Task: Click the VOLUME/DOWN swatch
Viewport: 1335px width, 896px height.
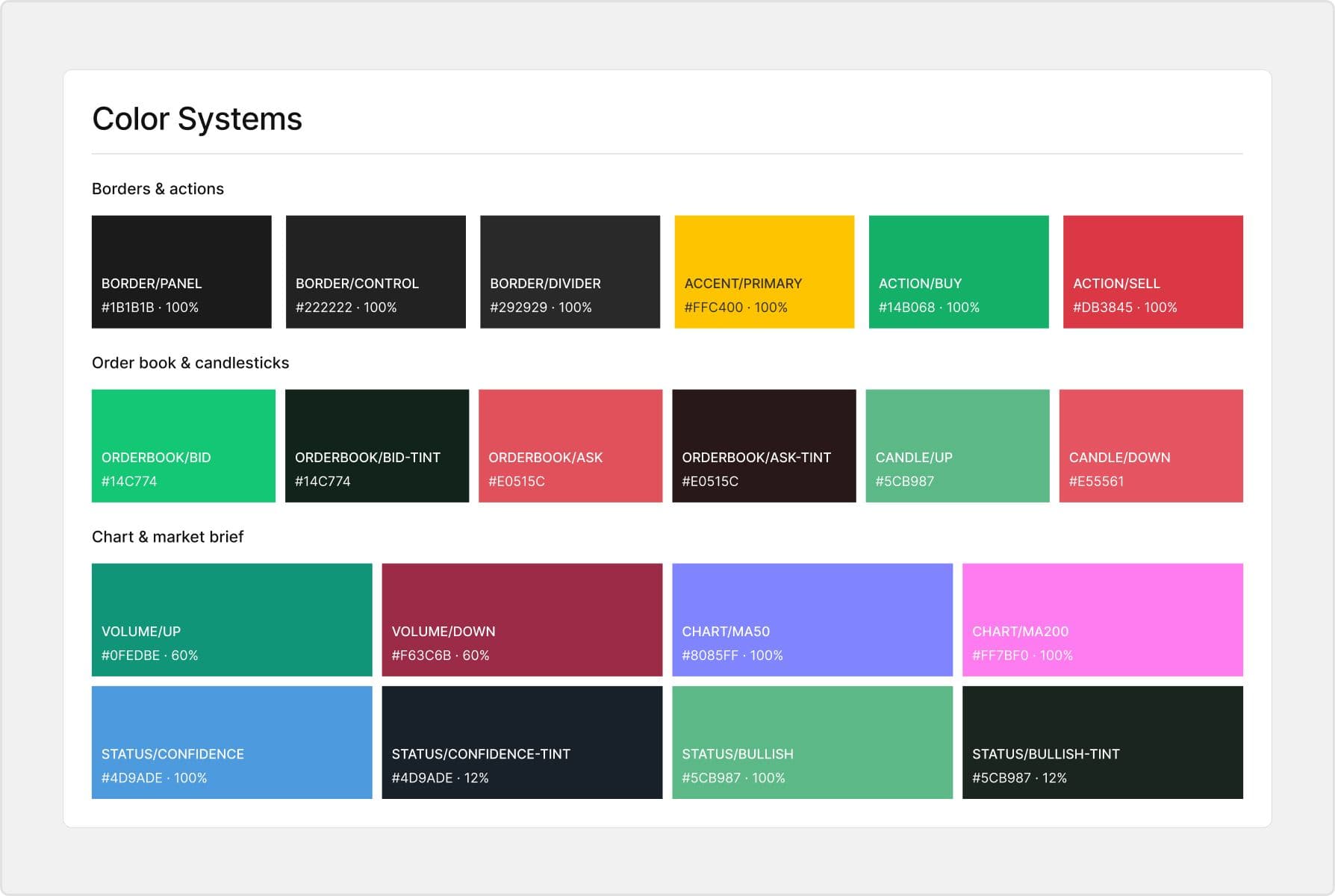Action: [x=522, y=620]
